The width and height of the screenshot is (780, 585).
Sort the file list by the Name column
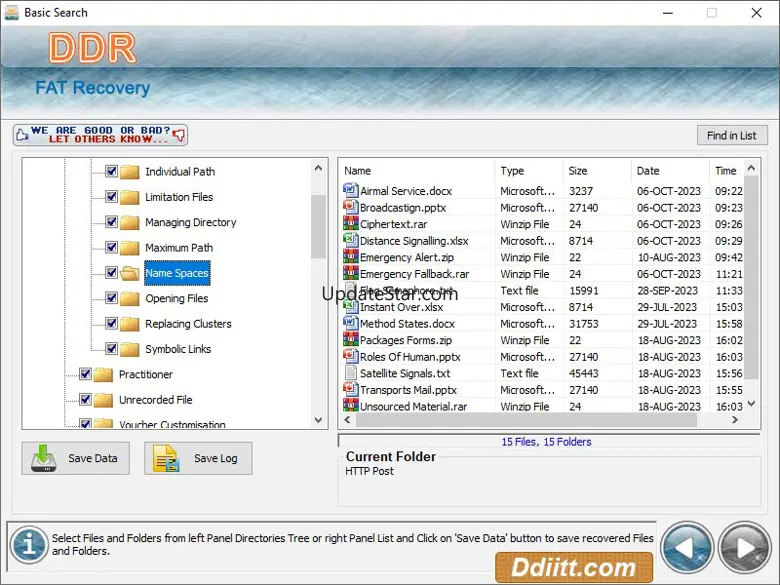coord(415,171)
